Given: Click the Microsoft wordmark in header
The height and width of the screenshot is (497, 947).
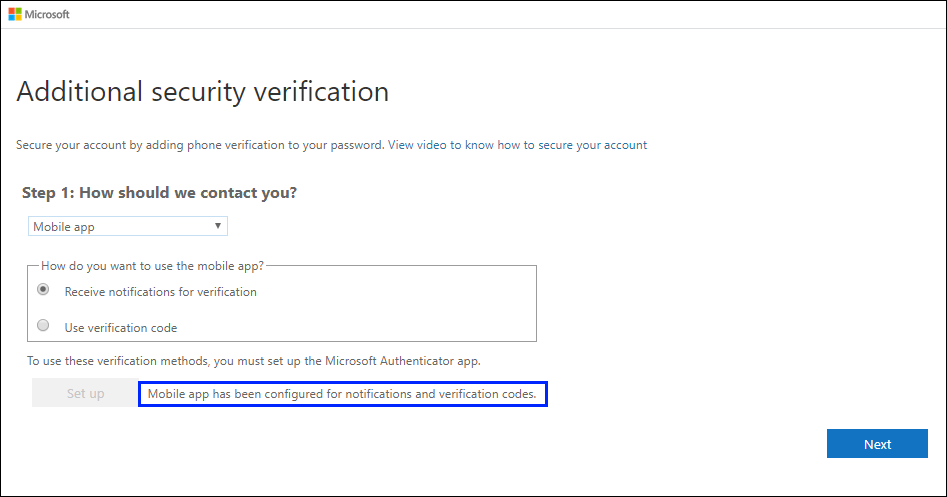Looking at the screenshot, I should [x=47, y=14].
